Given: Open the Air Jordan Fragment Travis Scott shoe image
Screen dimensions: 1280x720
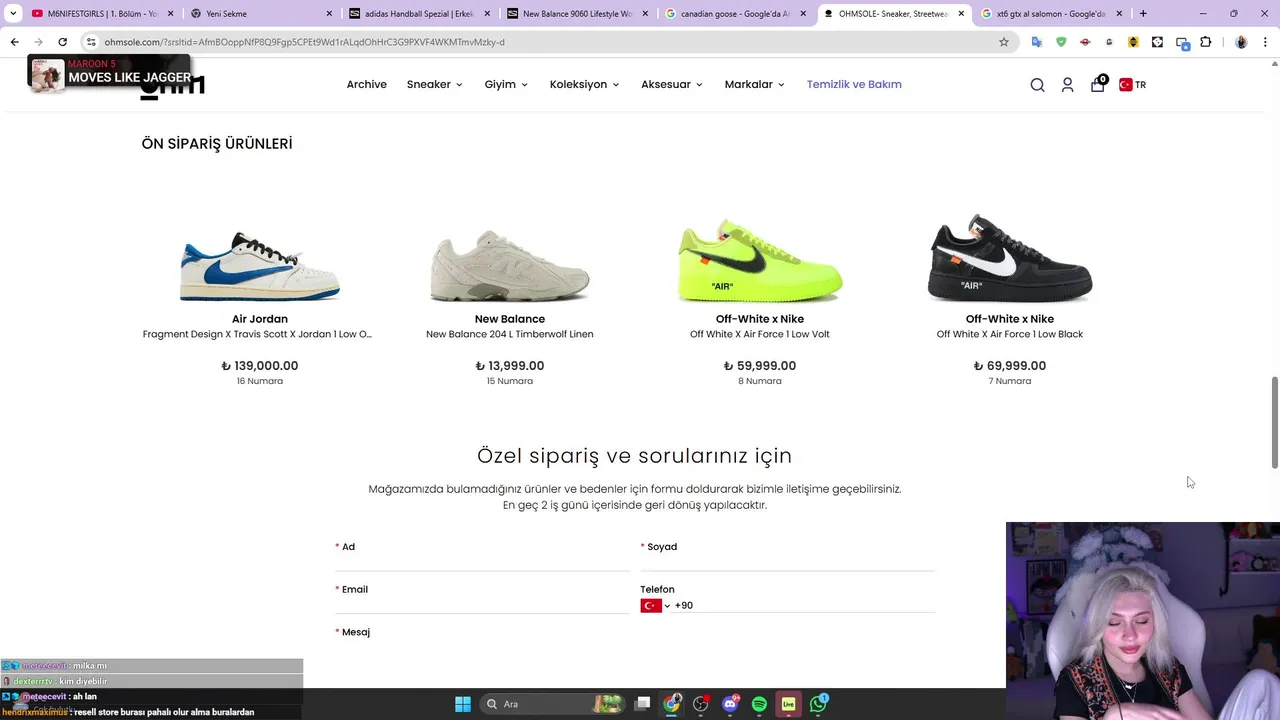Looking at the screenshot, I should (x=260, y=265).
